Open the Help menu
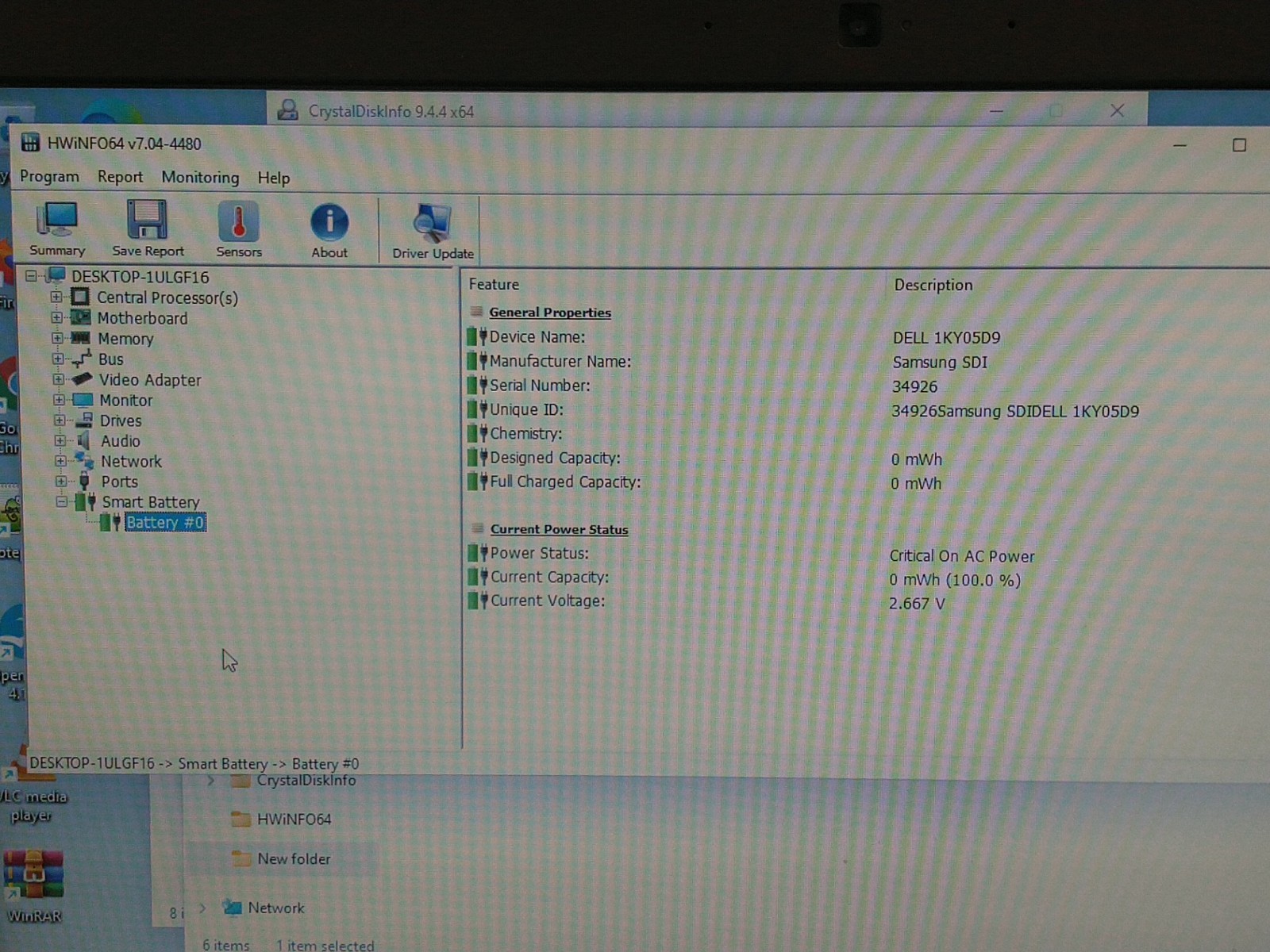The height and width of the screenshot is (952, 1270). (x=274, y=178)
